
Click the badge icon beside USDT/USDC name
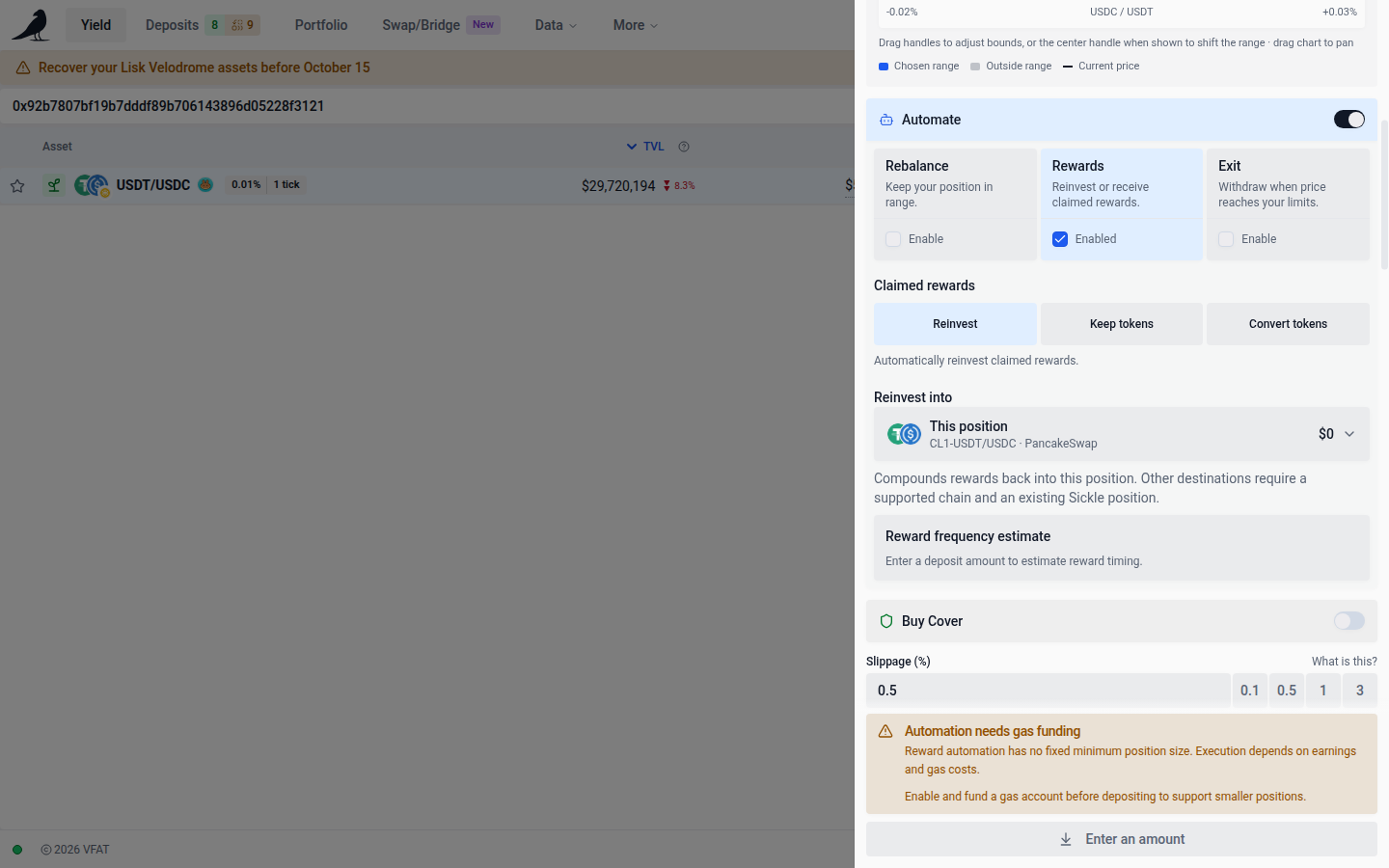[x=205, y=184]
